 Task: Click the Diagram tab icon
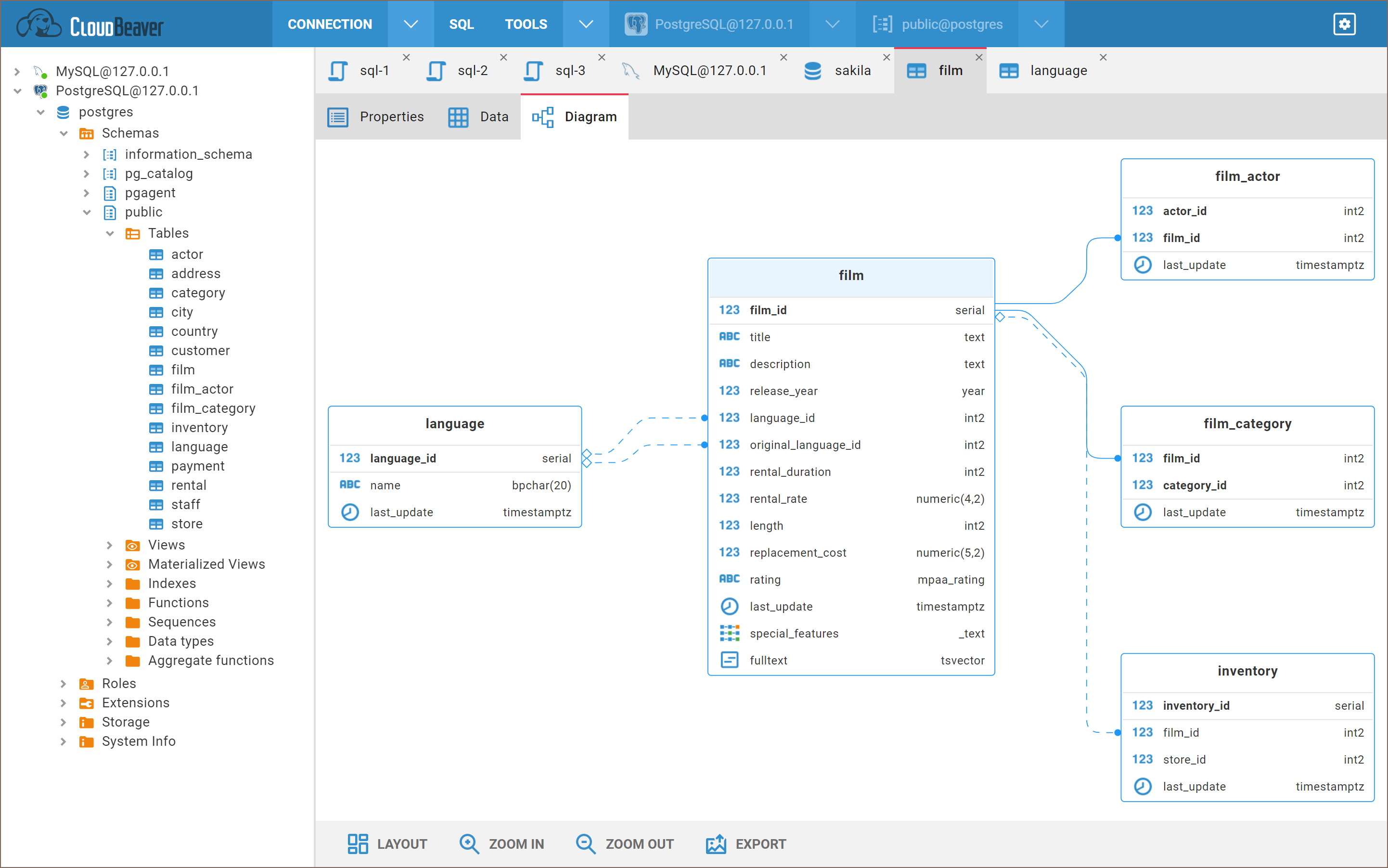click(x=543, y=116)
